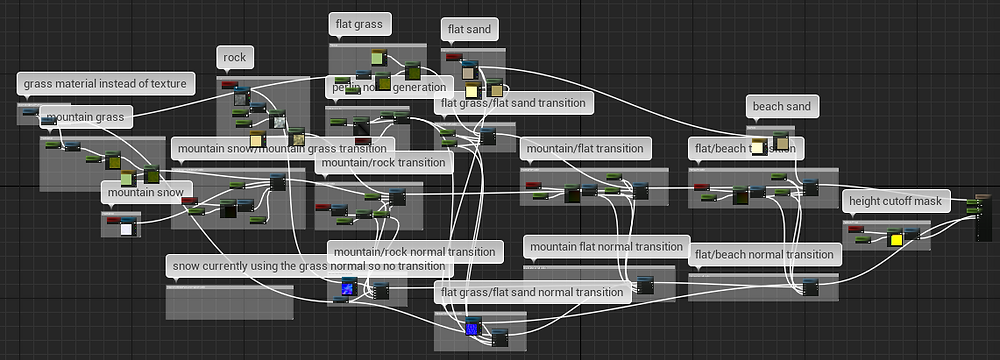Select the blend node in mountain/rock transition group
Image resolution: width=1000 pixels, height=360 pixels.
pos(397,197)
